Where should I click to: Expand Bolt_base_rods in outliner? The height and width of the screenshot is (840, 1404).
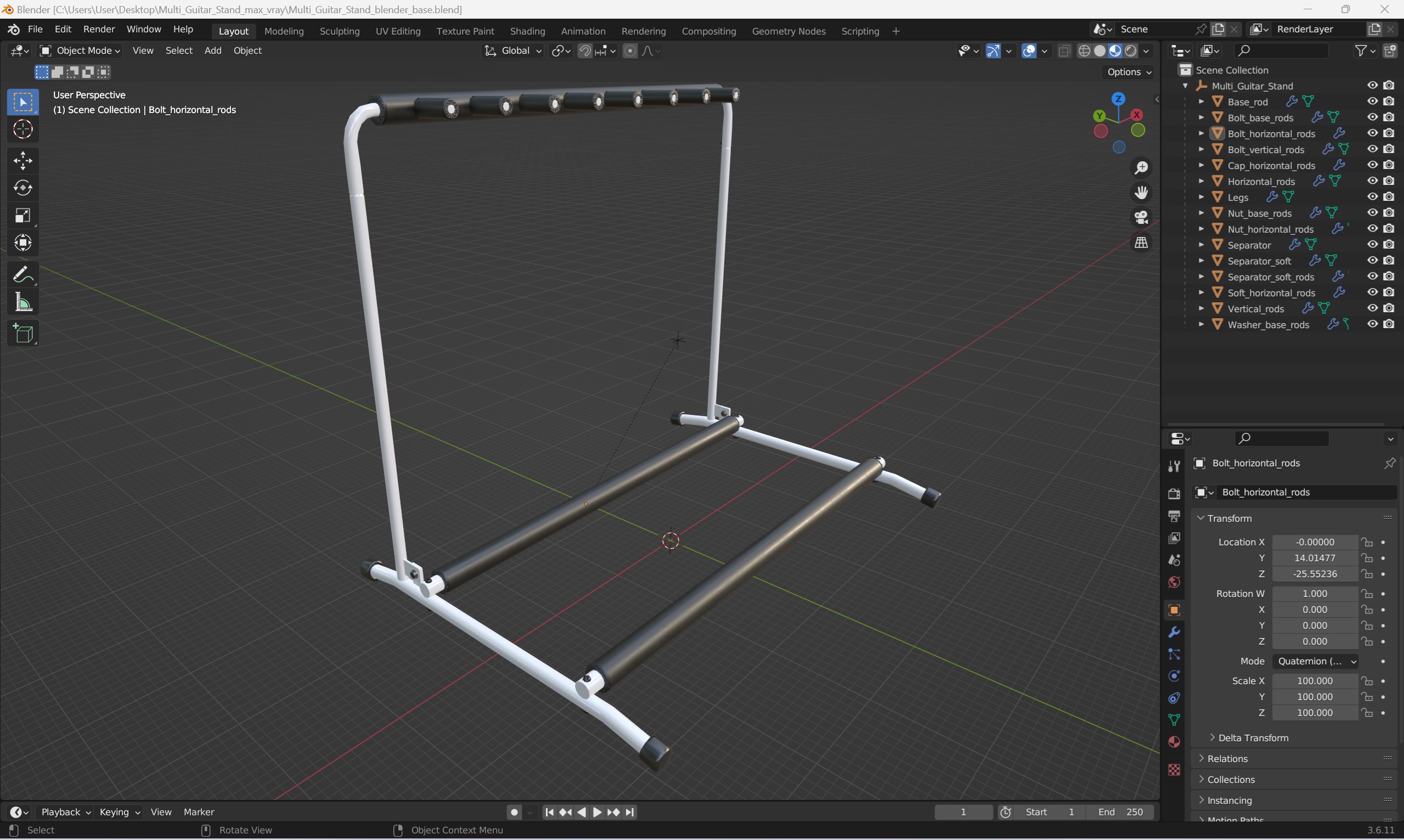point(1201,118)
